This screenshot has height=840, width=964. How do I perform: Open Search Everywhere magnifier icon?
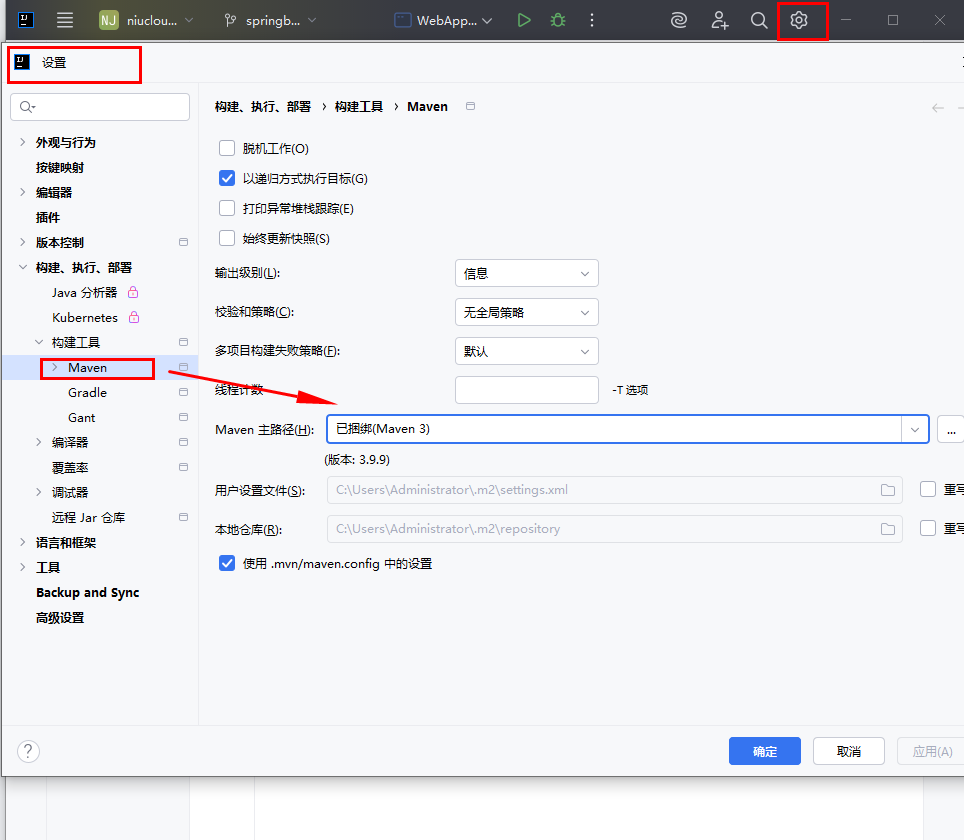(759, 20)
